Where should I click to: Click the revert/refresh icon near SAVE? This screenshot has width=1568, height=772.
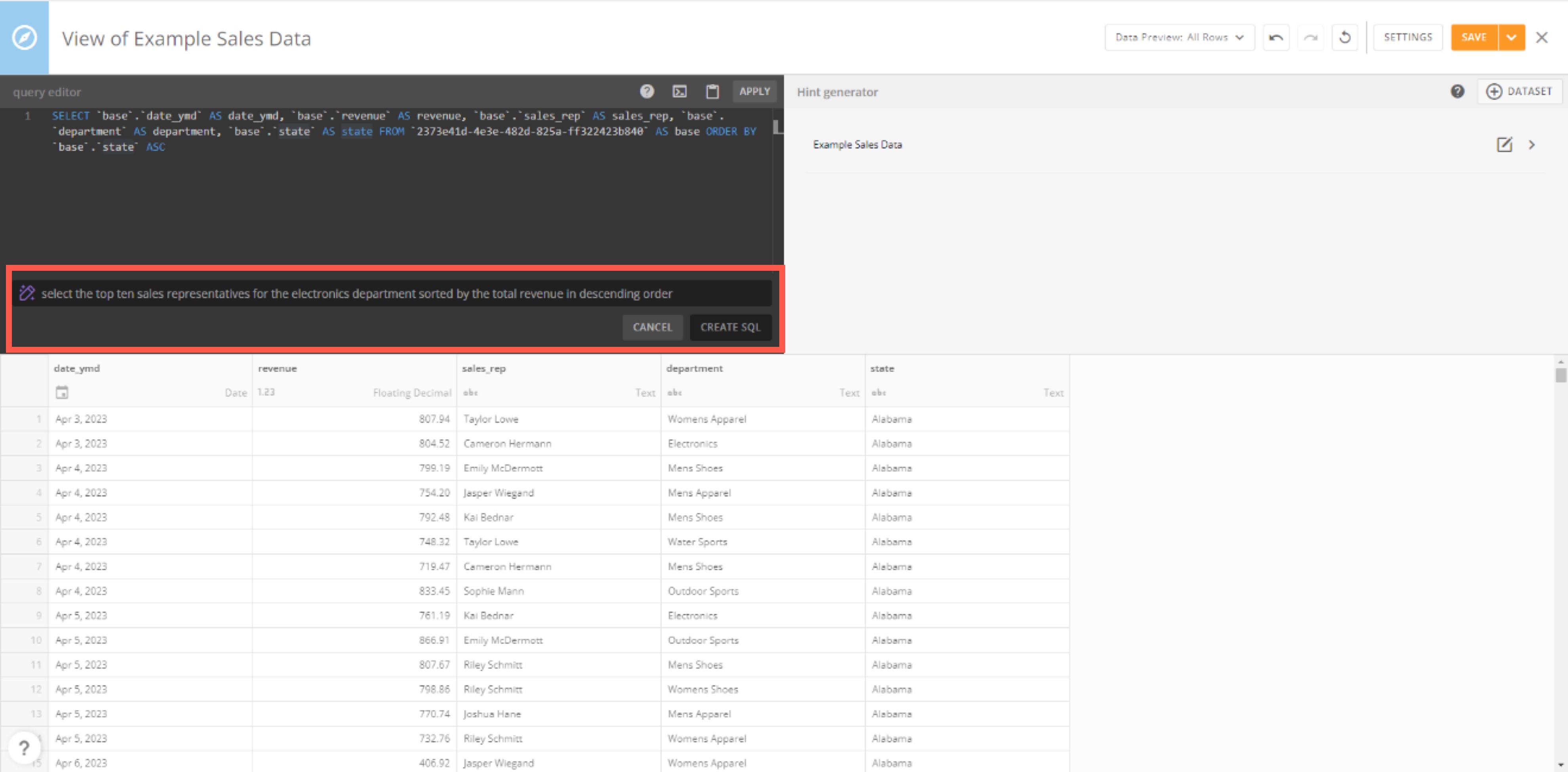point(1345,37)
